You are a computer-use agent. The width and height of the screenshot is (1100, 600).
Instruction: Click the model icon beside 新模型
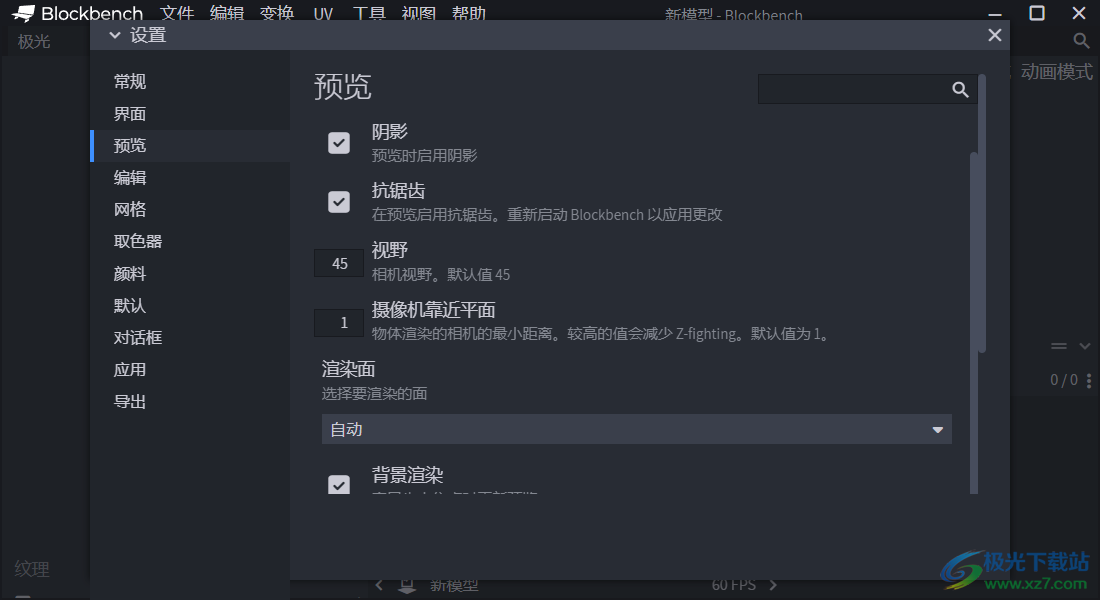[408, 585]
